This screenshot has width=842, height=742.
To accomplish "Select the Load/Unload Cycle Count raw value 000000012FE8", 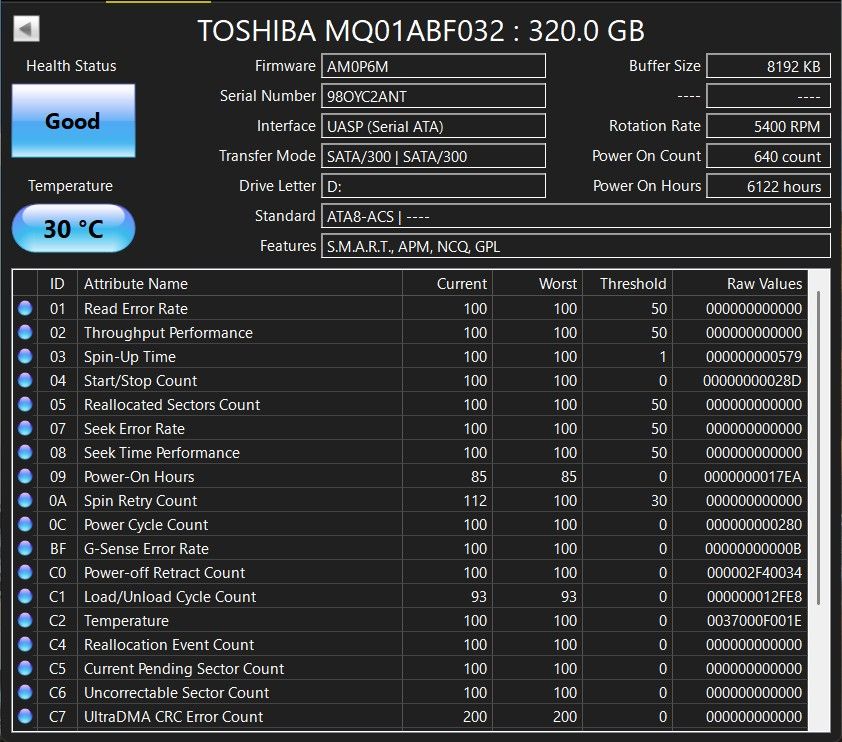I will (x=754, y=596).
